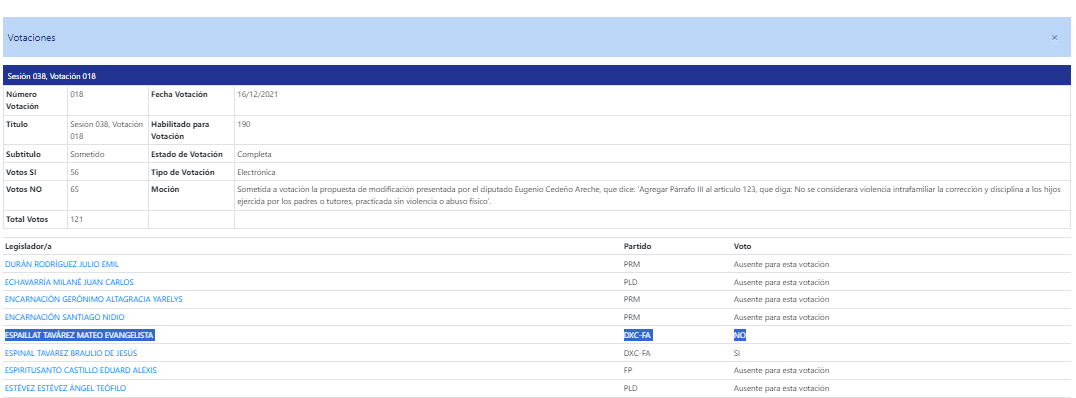Click the Total Votos value 121

[x=76, y=219]
